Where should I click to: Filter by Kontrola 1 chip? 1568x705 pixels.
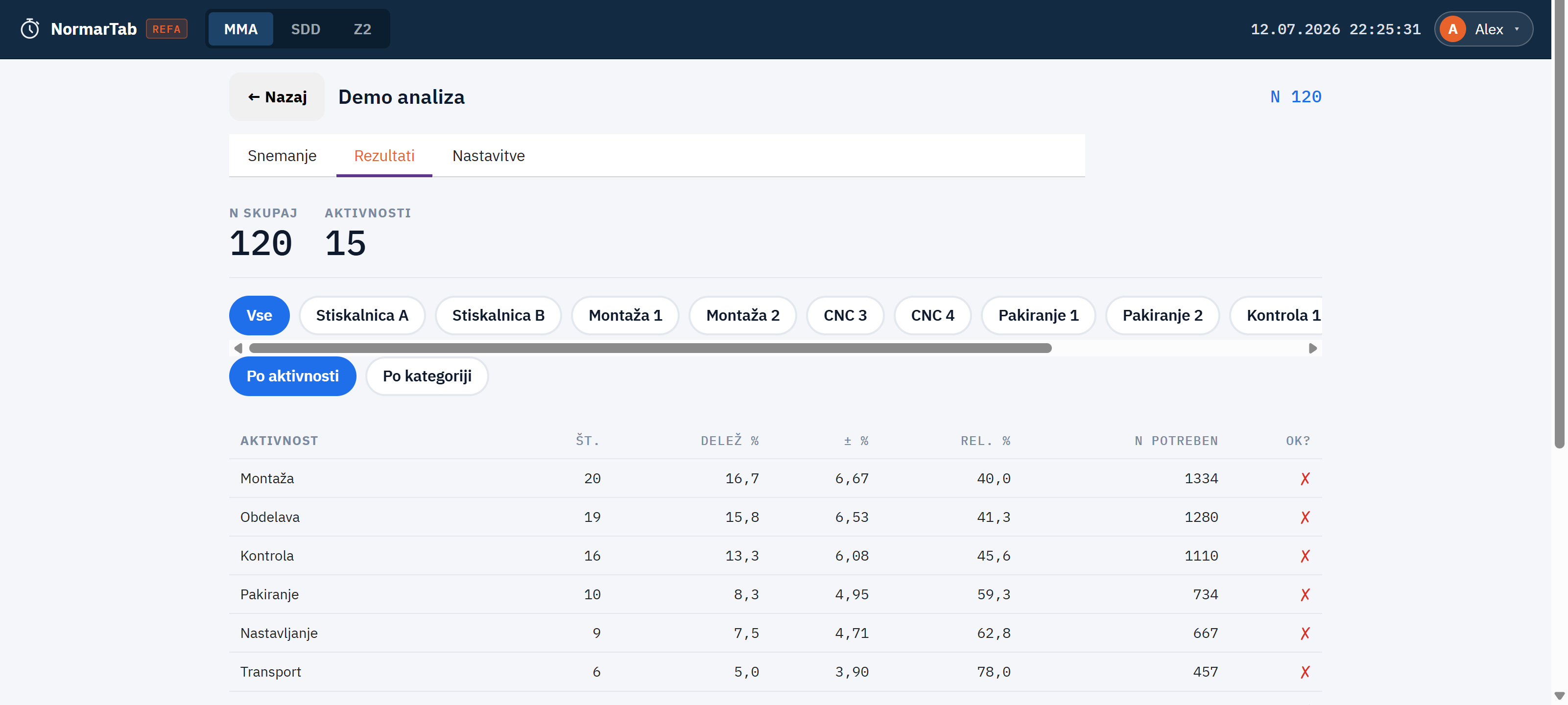pyautogui.click(x=1277, y=315)
